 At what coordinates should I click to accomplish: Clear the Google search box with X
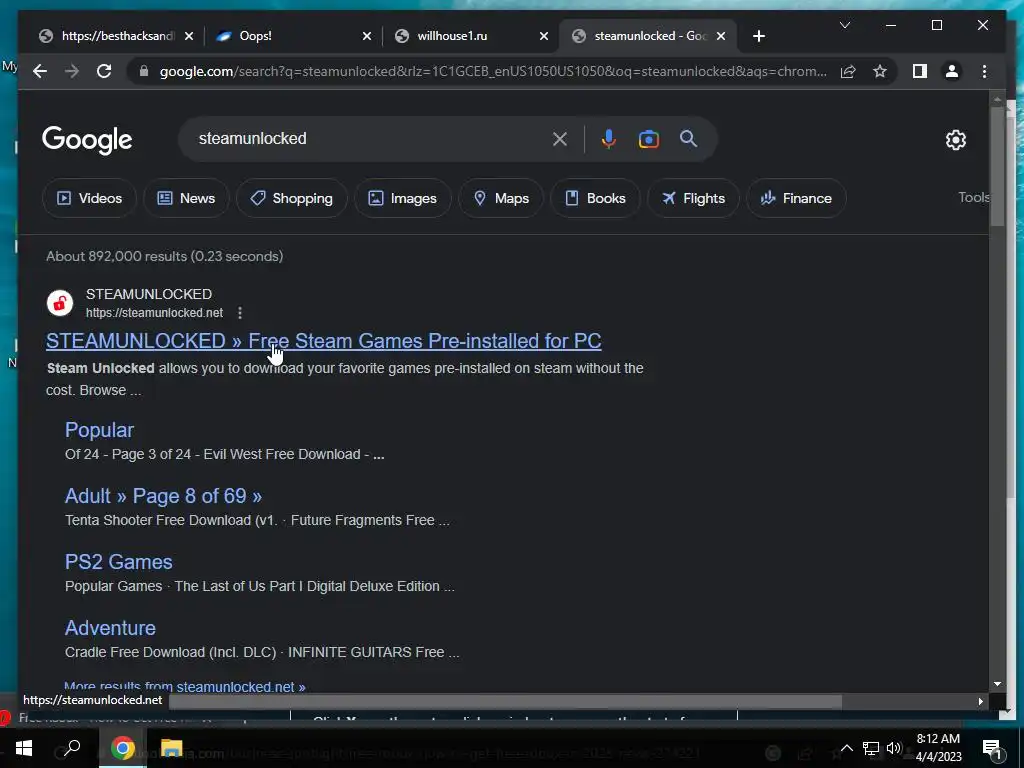tap(560, 139)
